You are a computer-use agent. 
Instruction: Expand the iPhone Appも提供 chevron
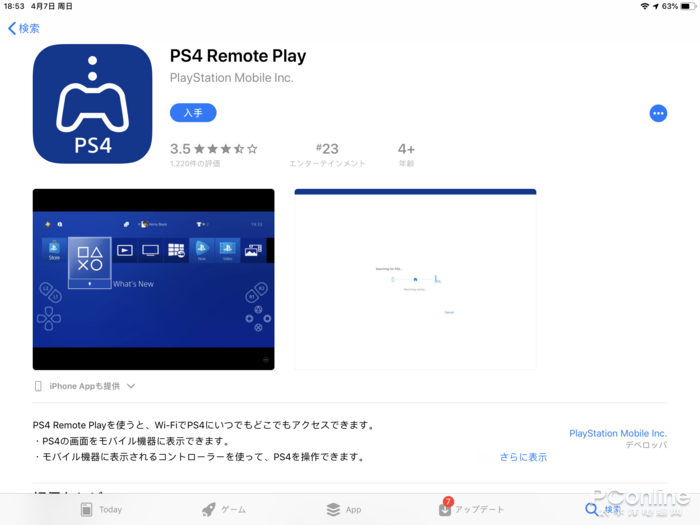131,386
